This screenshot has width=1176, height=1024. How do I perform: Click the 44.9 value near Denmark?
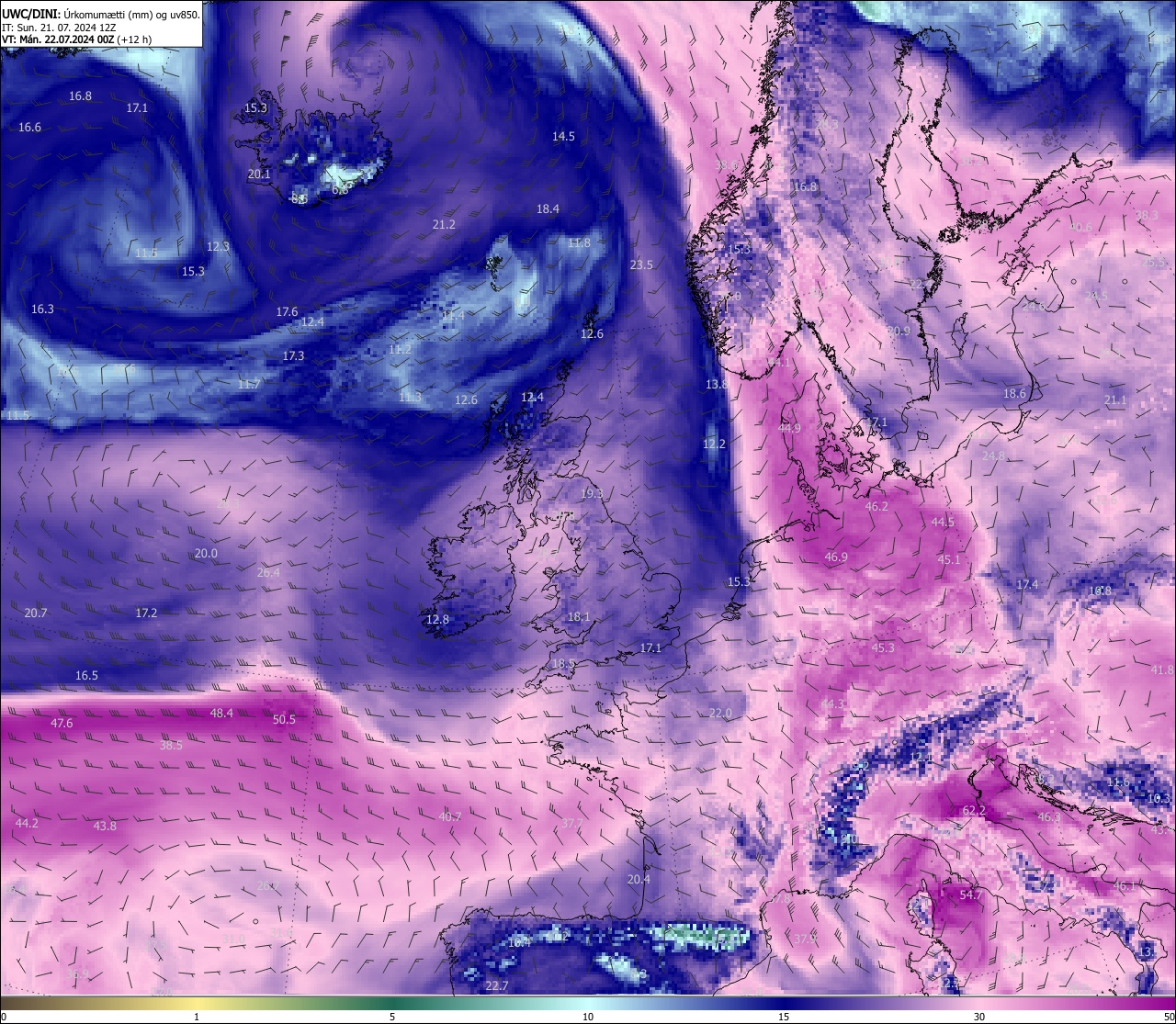tap(789, 429)
